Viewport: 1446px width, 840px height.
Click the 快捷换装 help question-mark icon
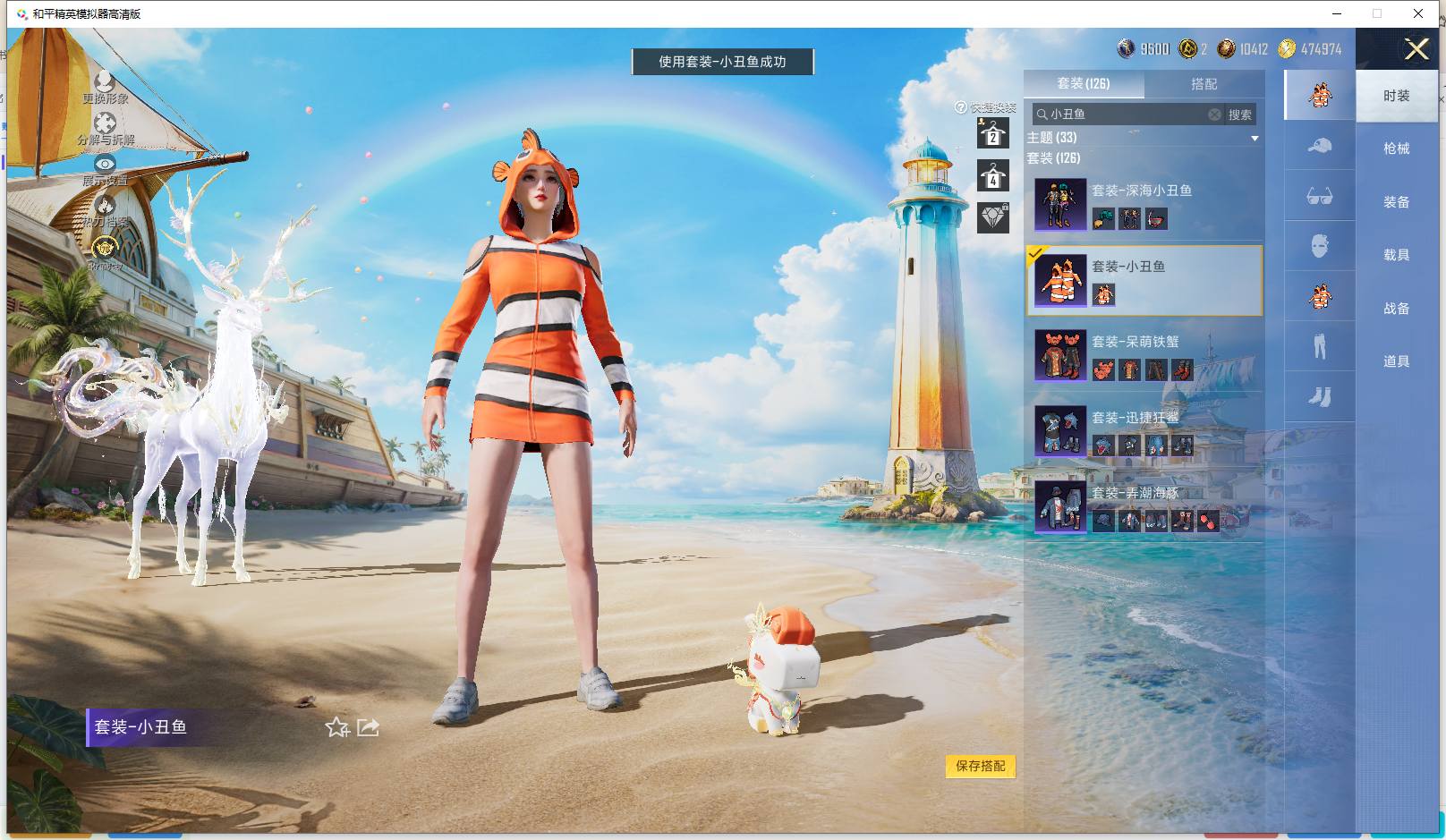[x=961, y=107]
